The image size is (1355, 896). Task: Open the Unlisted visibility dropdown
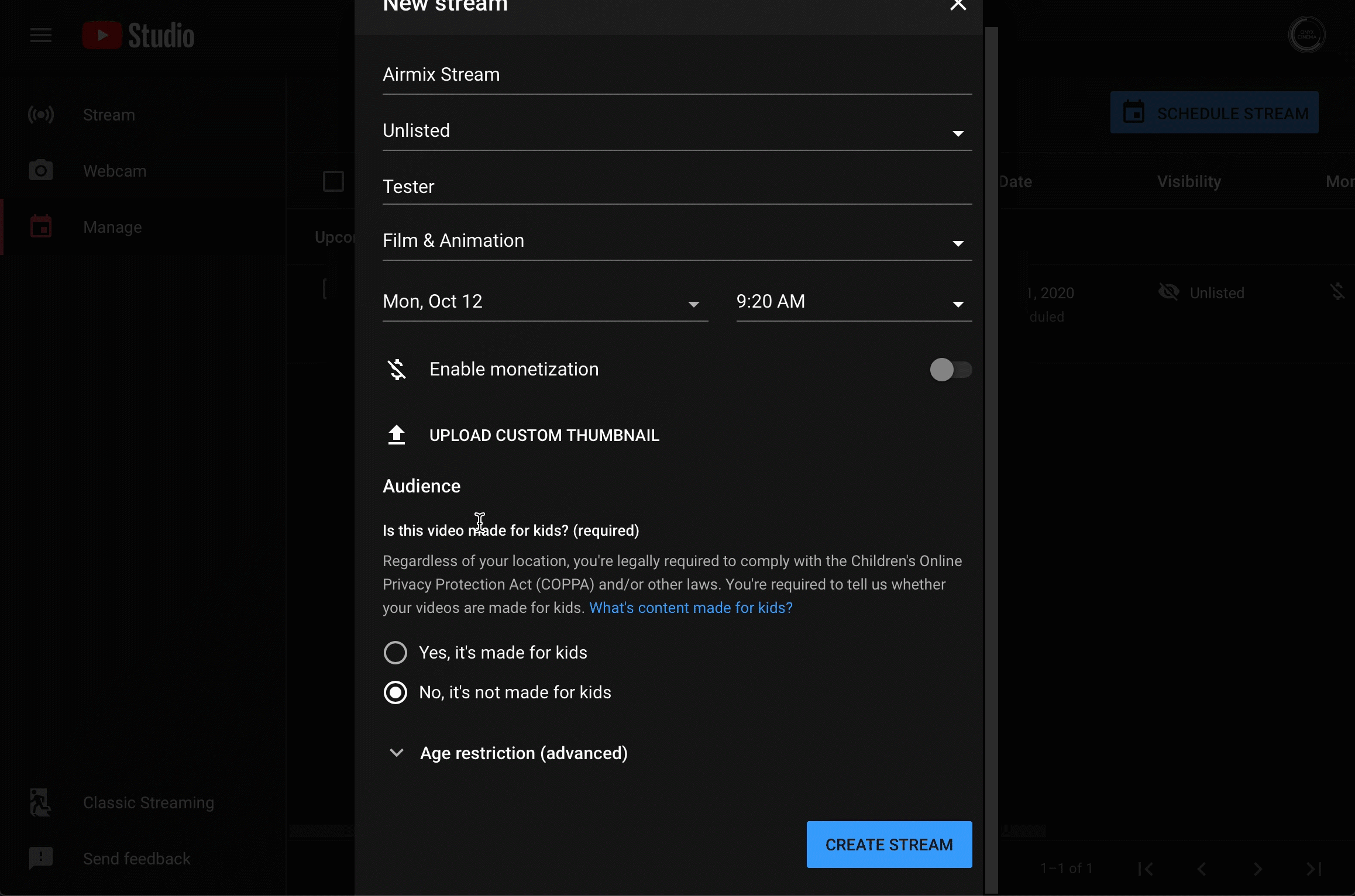[x=676, y=131]
